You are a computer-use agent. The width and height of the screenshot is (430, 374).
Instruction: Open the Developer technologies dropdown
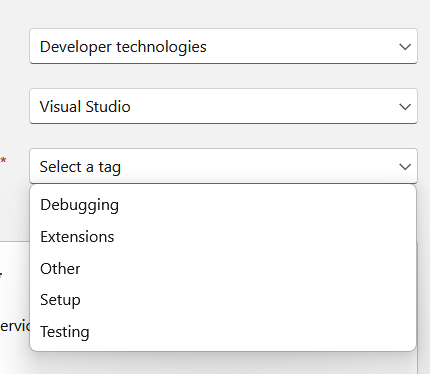(223, 46)
